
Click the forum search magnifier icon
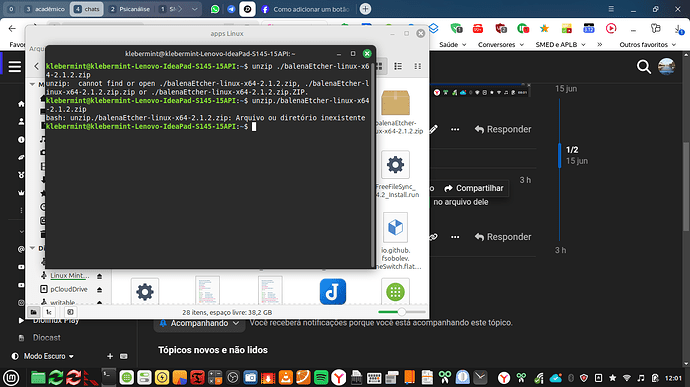coord(644,67)
